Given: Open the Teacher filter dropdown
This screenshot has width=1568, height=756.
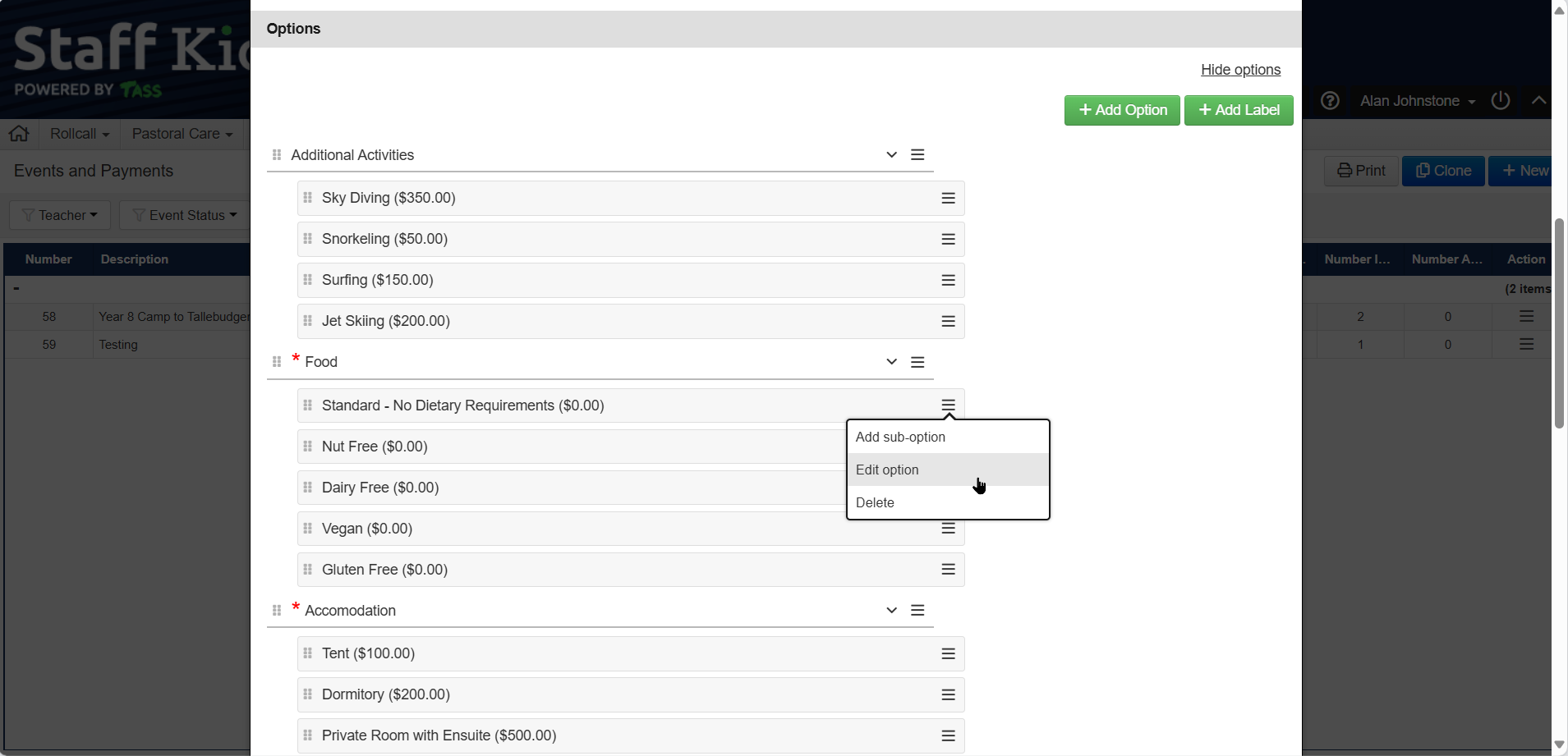Looking at the screenshot, I should click(x=60, y=215).
